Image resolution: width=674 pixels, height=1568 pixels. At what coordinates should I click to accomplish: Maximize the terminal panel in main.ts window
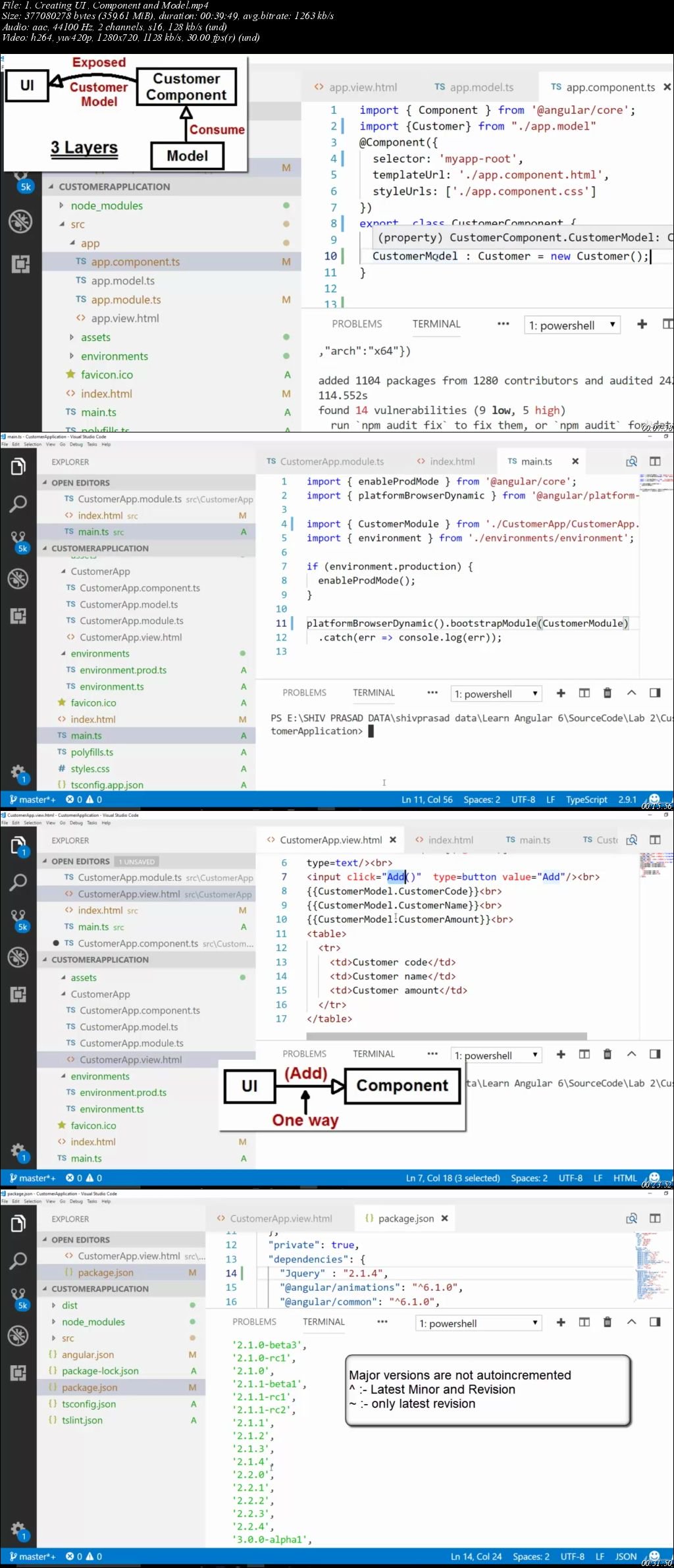[x=631, y=693]
